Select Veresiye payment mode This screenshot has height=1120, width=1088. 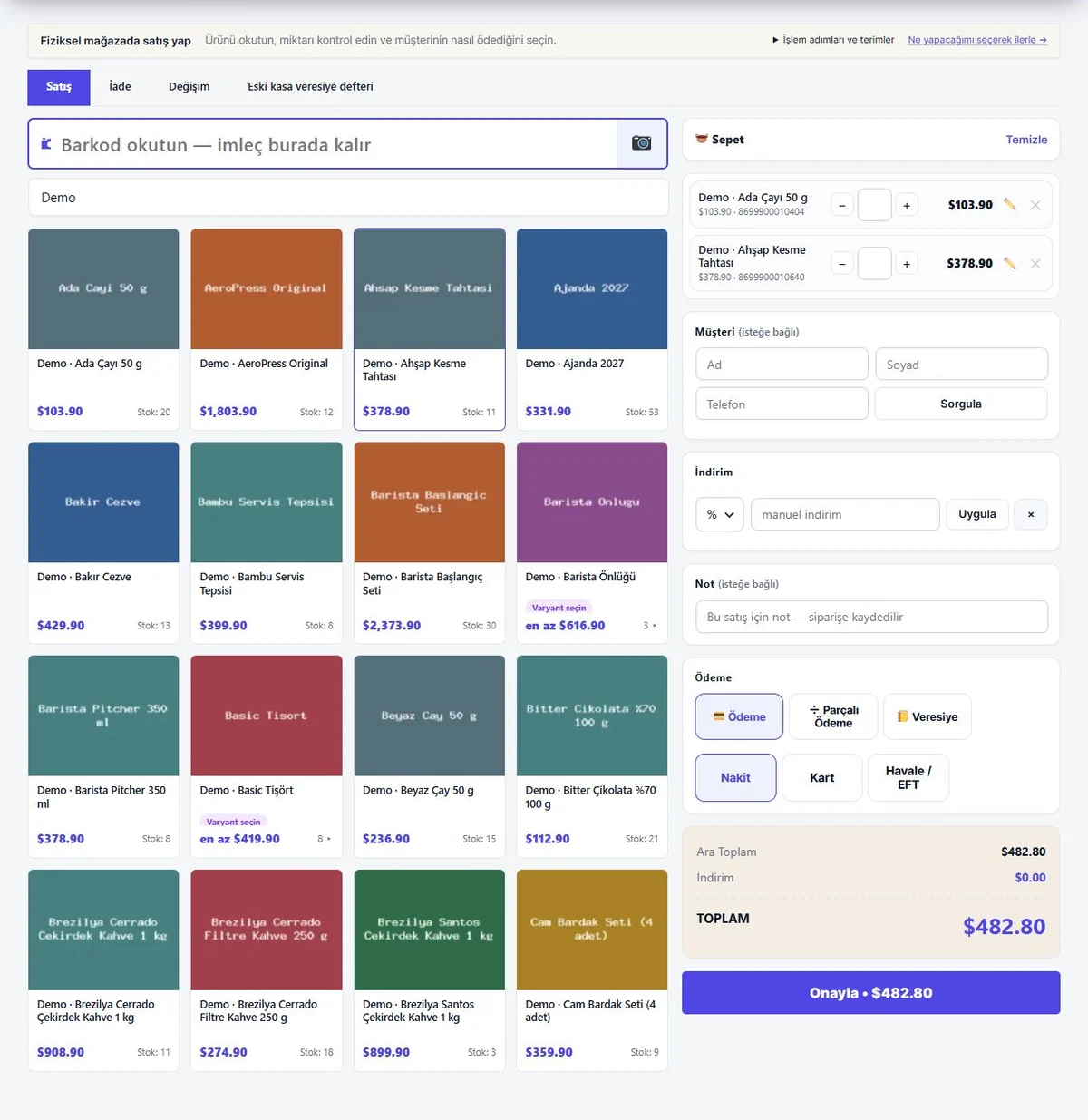928,716
